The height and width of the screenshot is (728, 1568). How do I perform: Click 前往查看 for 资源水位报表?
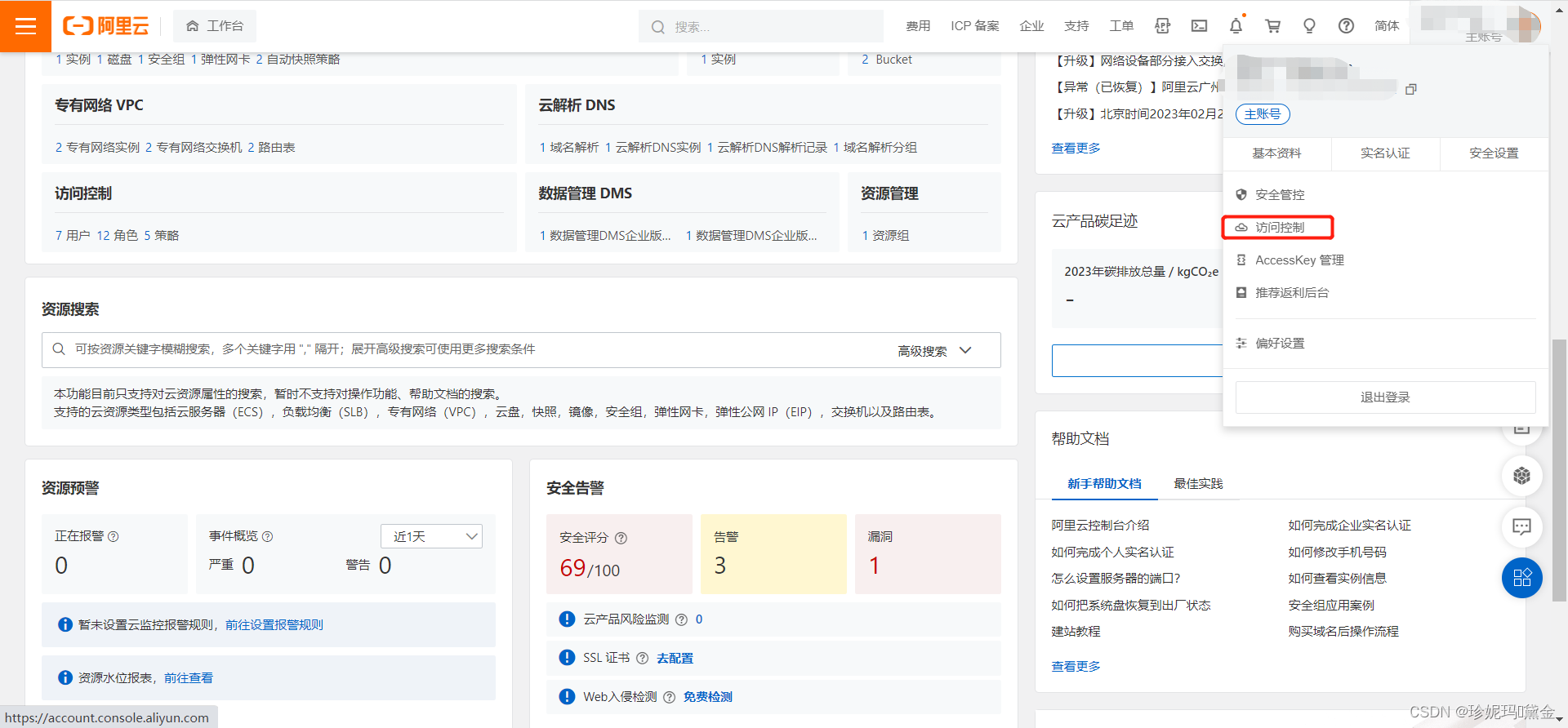pos(189,678)
